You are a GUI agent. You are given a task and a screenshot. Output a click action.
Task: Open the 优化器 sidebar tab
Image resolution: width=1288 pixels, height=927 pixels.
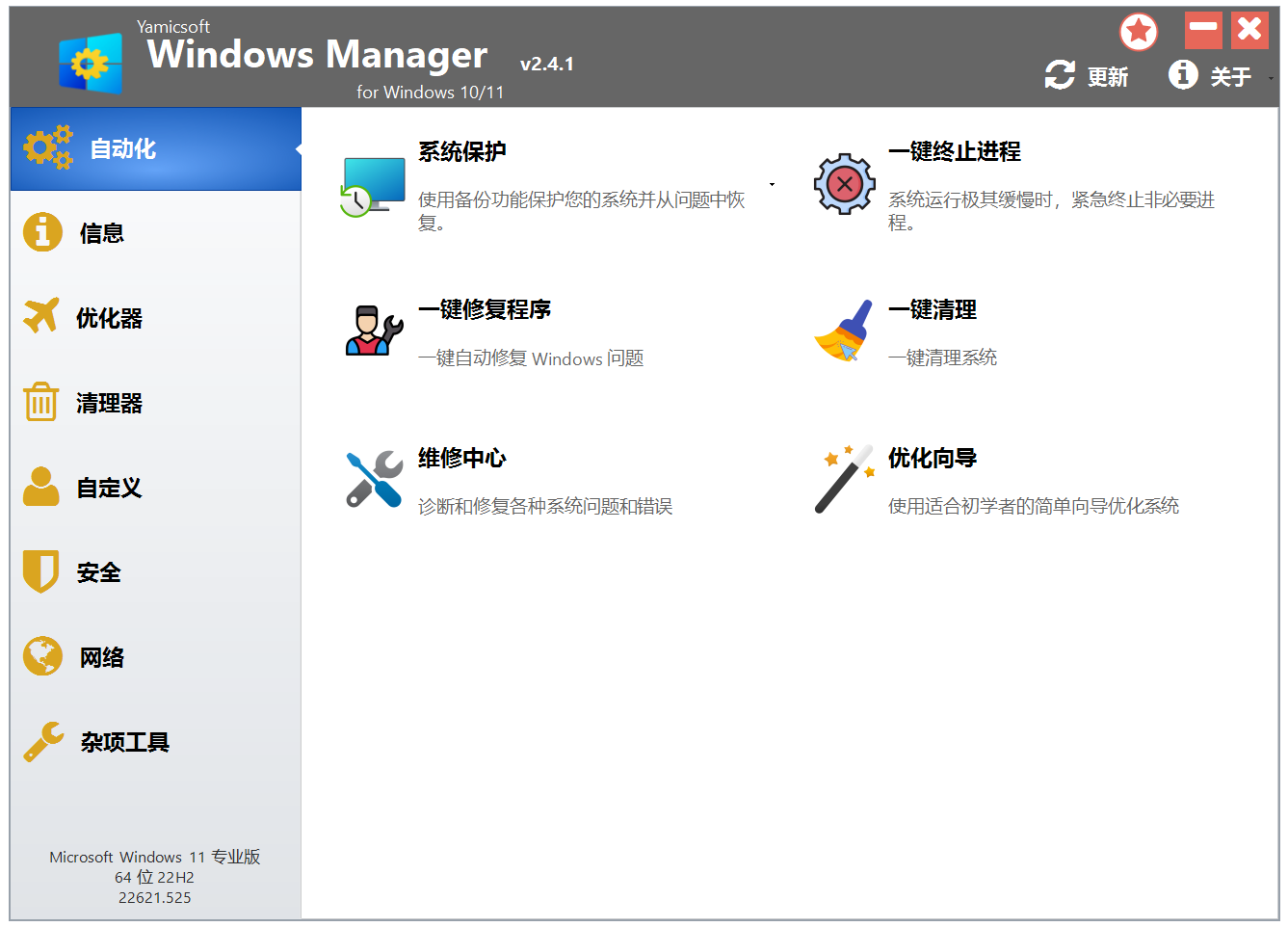[156, 318]
